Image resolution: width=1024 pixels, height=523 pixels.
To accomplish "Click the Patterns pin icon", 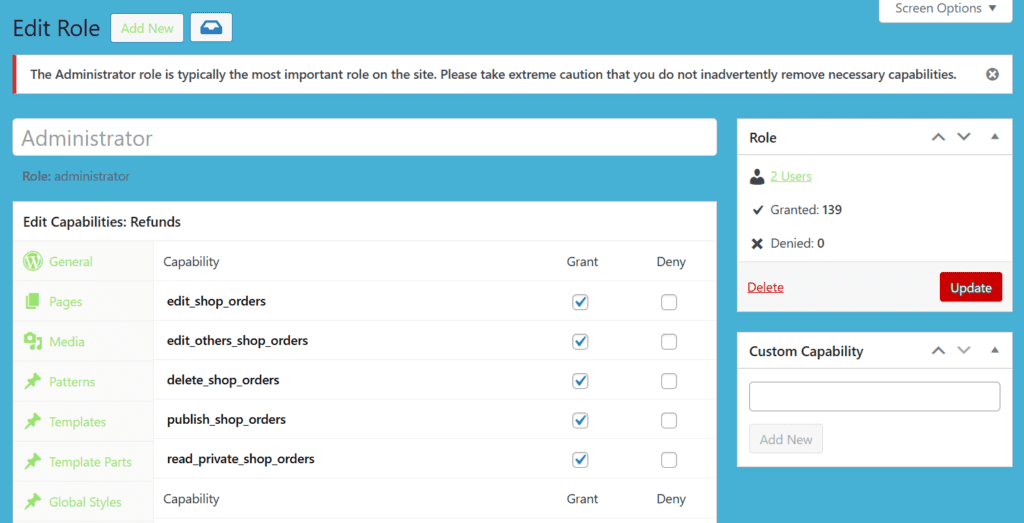I will click(x=33, y=381).
